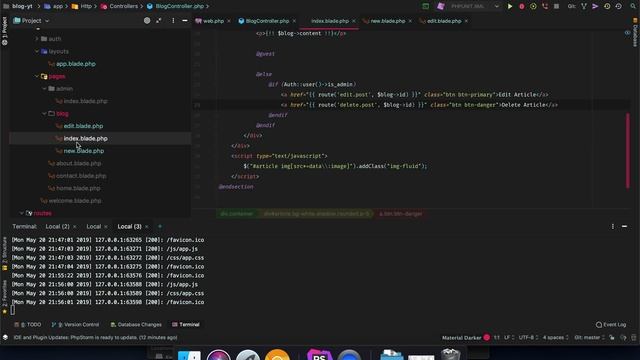Switch to the Local terminal tab
This screenshot has height=360, width=640.
(93, 227)
